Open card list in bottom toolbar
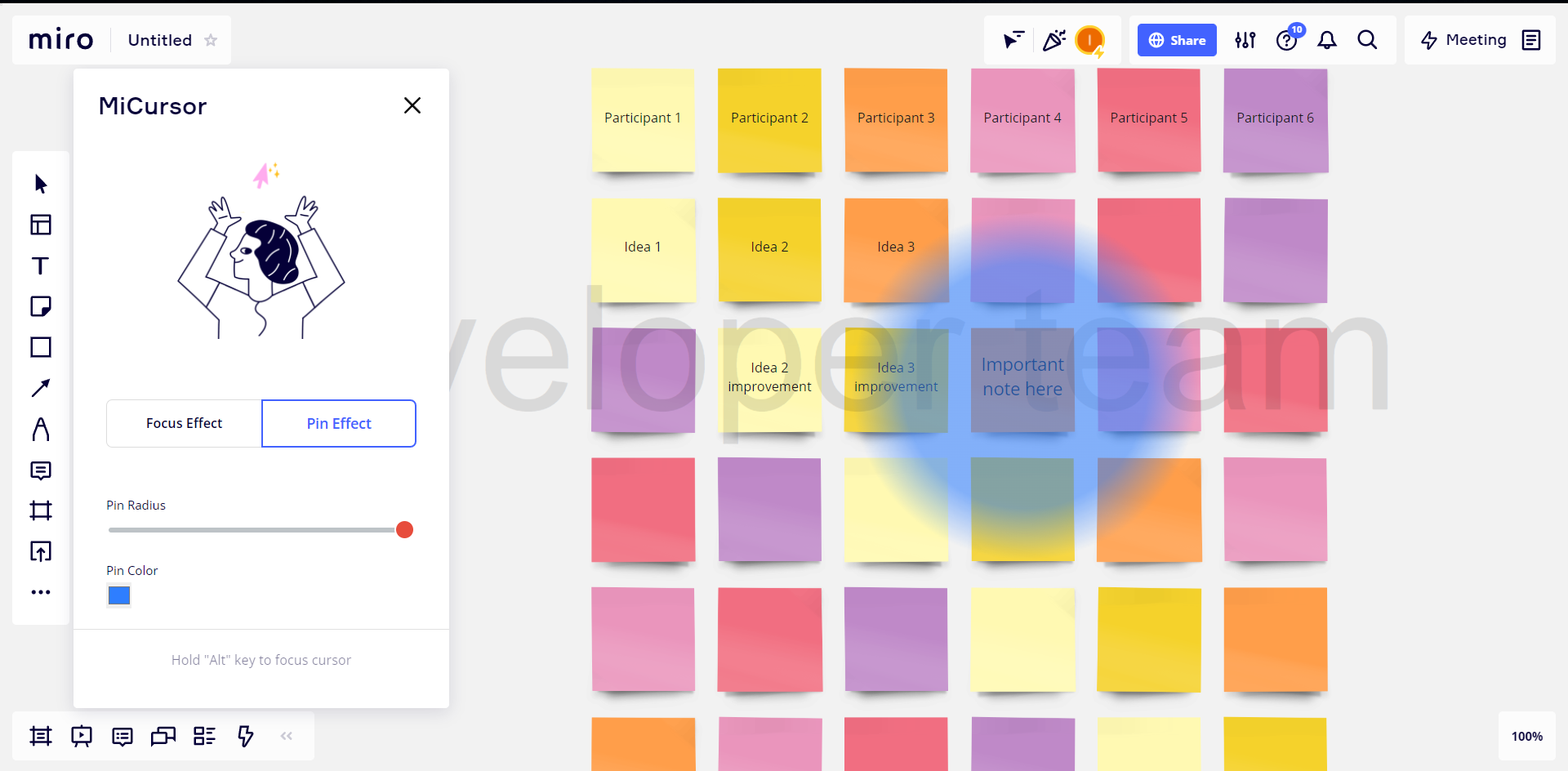Viewport: 1568px width, 771px height. (204, 736)
